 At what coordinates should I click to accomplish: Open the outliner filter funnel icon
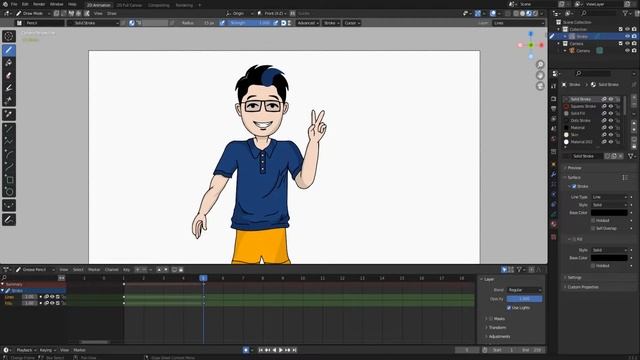click(x=626, y=13)
